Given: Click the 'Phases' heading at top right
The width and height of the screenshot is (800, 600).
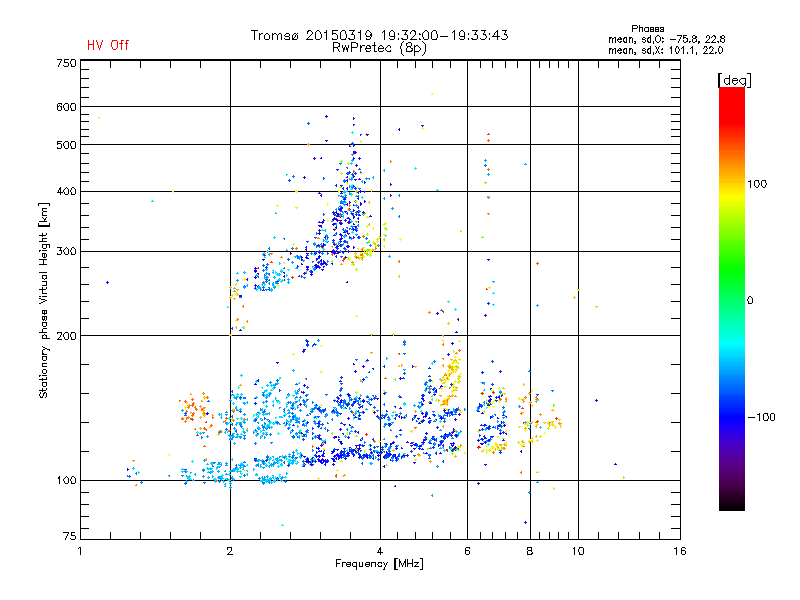Looking at the screenshot, I should [x=647, y=29].
